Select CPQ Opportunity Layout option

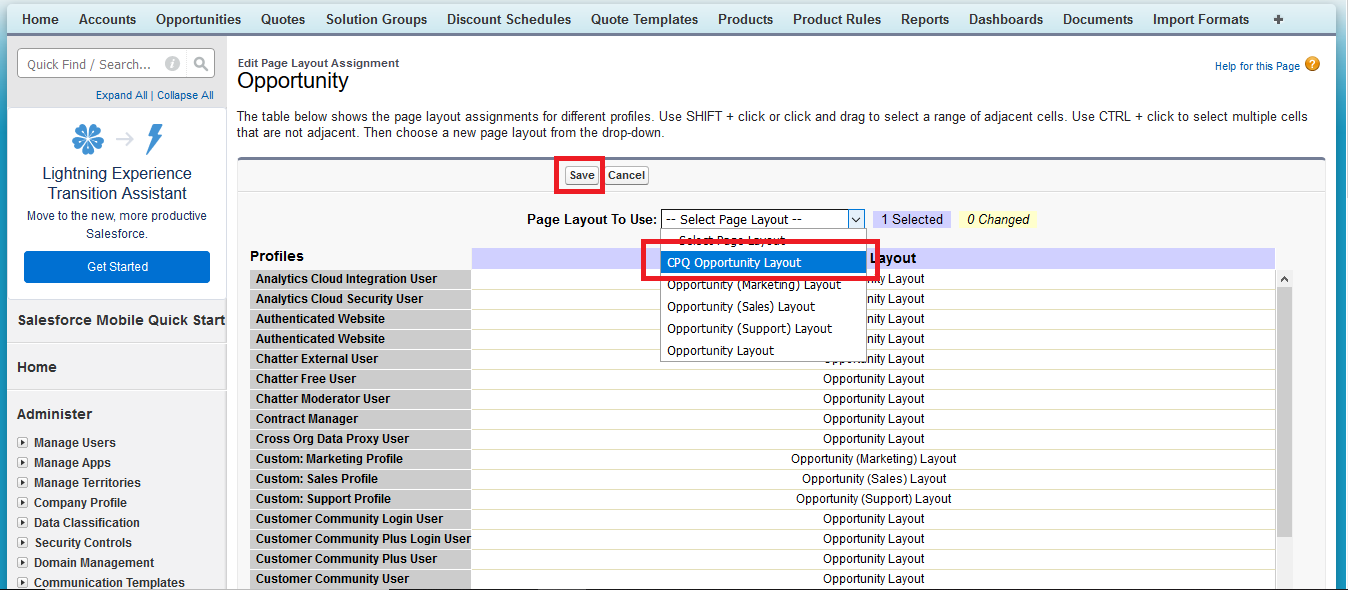[x=734, y=263]
